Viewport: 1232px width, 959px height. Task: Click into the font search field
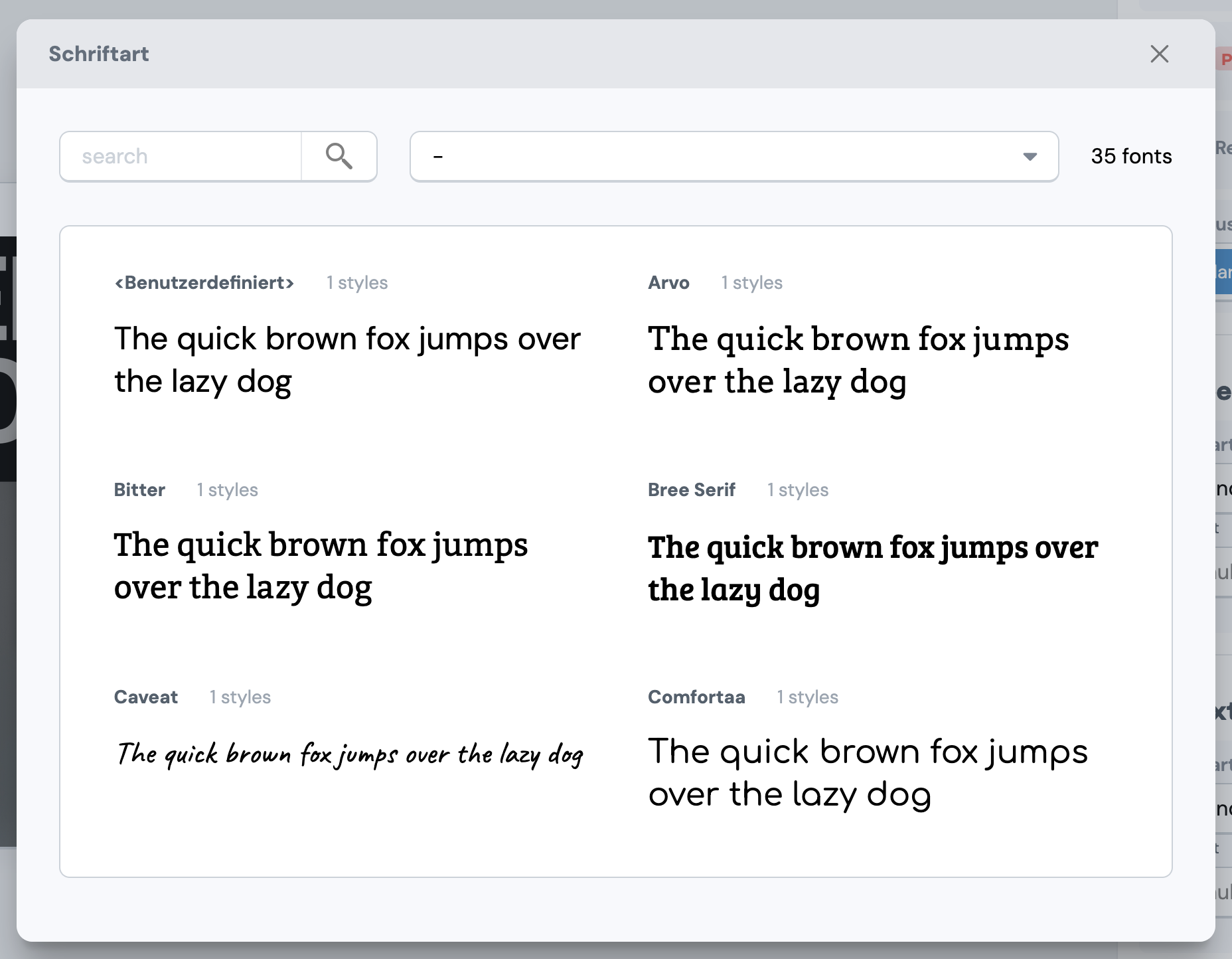[179, 156]
